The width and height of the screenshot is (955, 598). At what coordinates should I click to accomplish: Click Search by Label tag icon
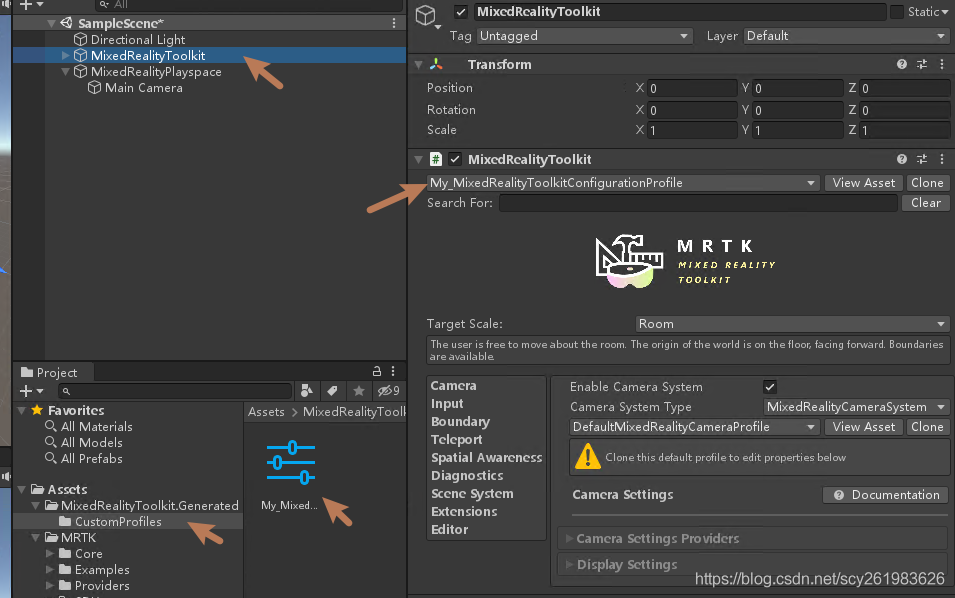[332, 390]
